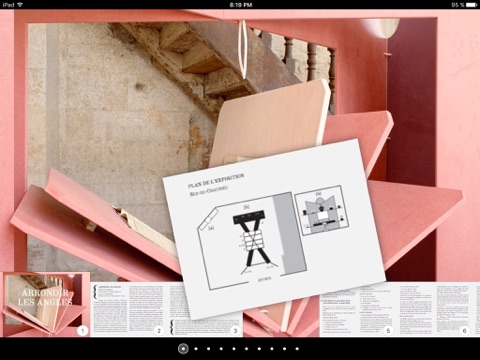The width and height of the screenshot is (480, 360).
Task: Go to the fifth page indicator dot
Action: click(234, 349)
